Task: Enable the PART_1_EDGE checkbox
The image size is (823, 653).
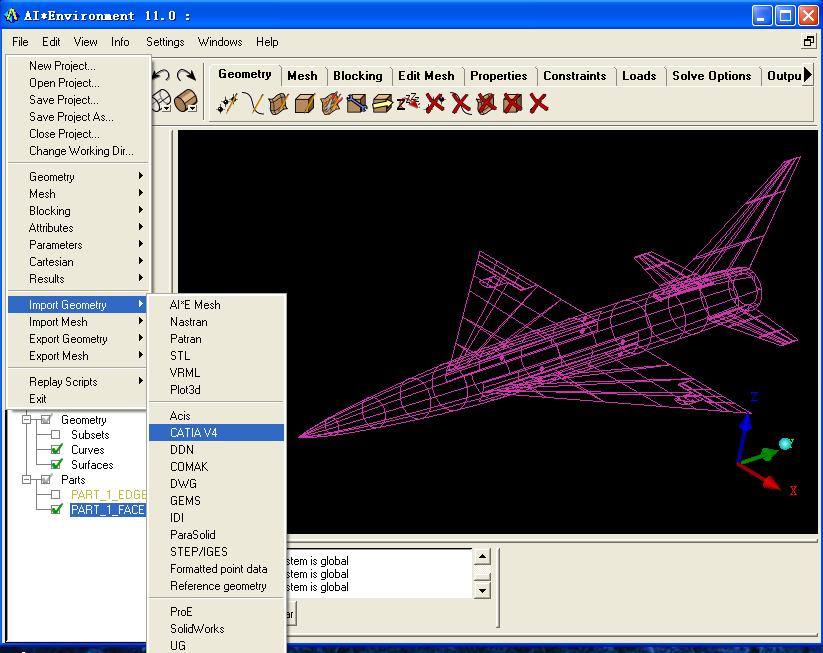Action: (x=56, y=494)
